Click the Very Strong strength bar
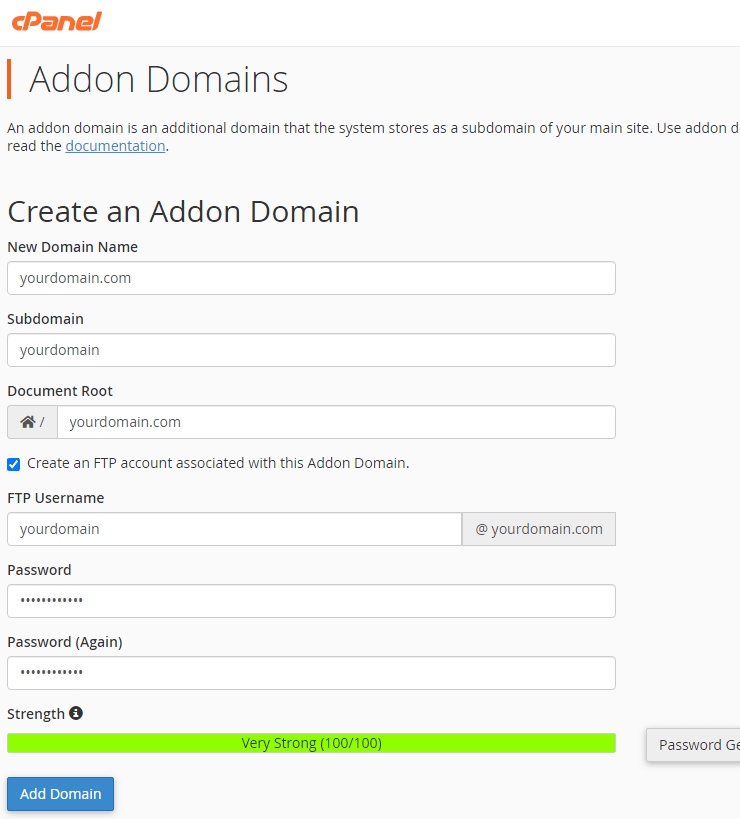Image resolution: width=740 pixels, height=819 pixels. coord(310,742)
